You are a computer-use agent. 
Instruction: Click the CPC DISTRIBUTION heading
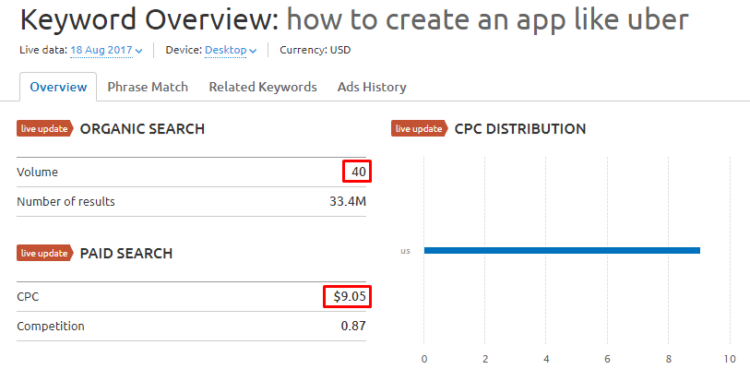click(520, 129)
